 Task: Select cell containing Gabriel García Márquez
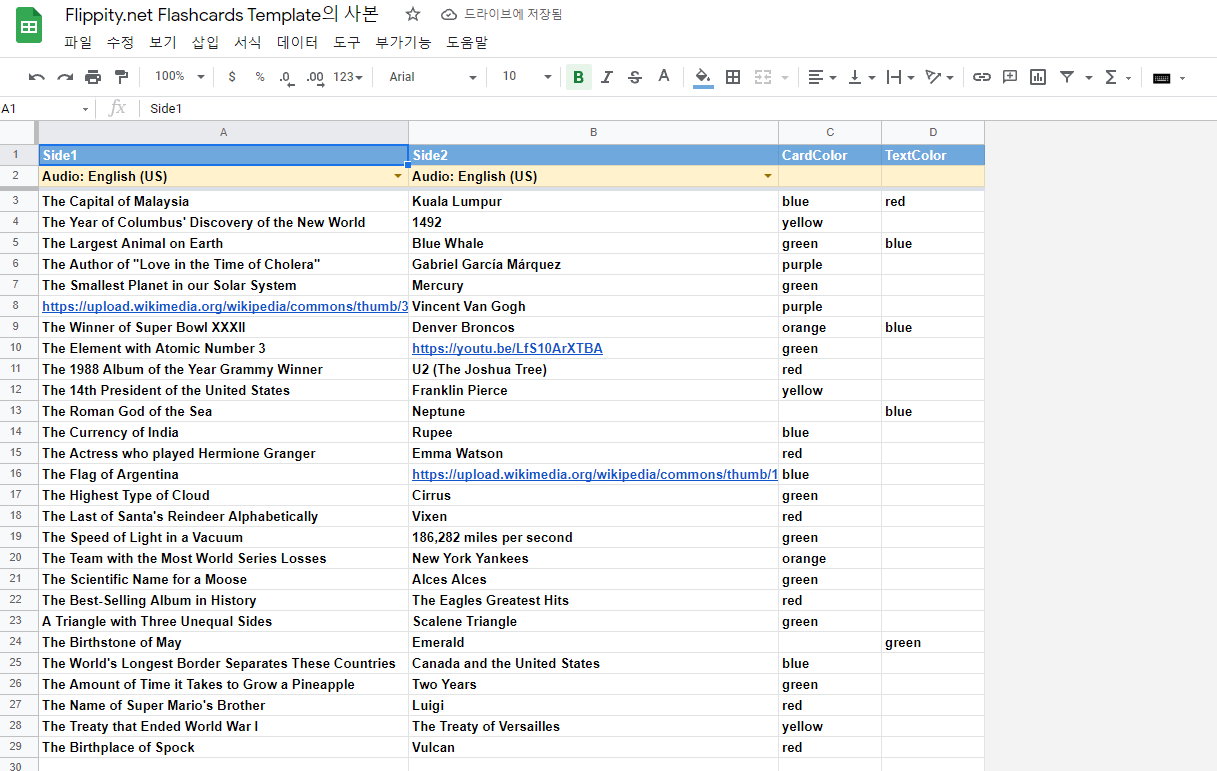[593, 264]
